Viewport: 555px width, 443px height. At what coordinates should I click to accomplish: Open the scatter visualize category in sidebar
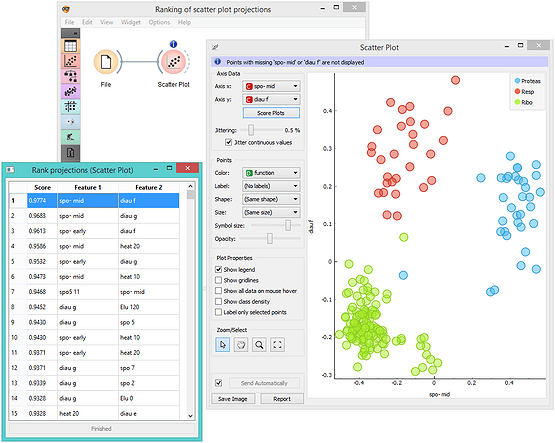click(70, 61)
